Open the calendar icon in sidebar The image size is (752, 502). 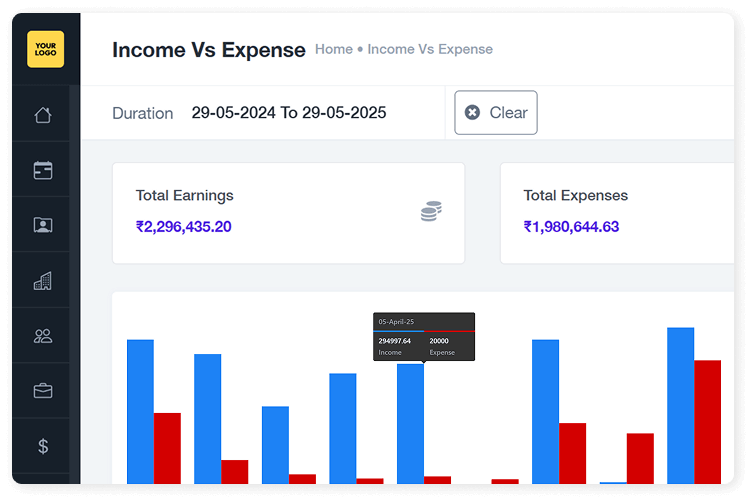[43, 170]
